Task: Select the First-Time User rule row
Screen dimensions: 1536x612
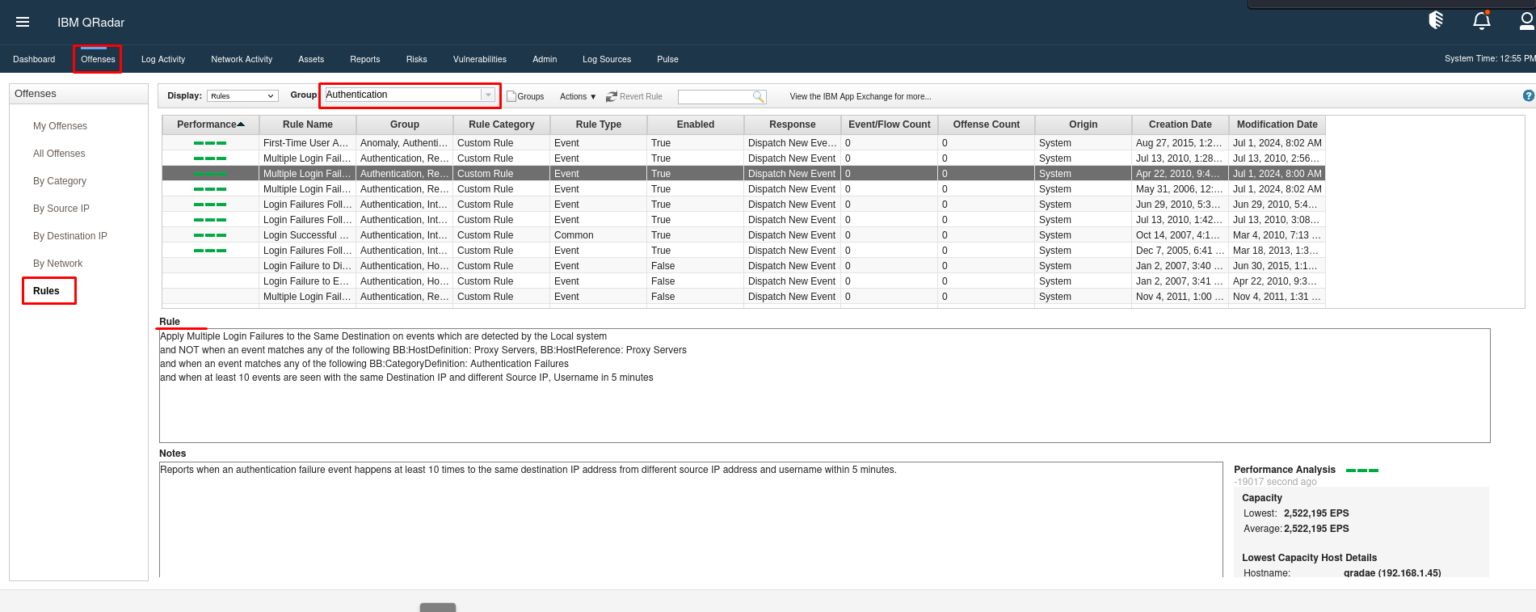Action: pyautogui.click(x=307, y=142)
